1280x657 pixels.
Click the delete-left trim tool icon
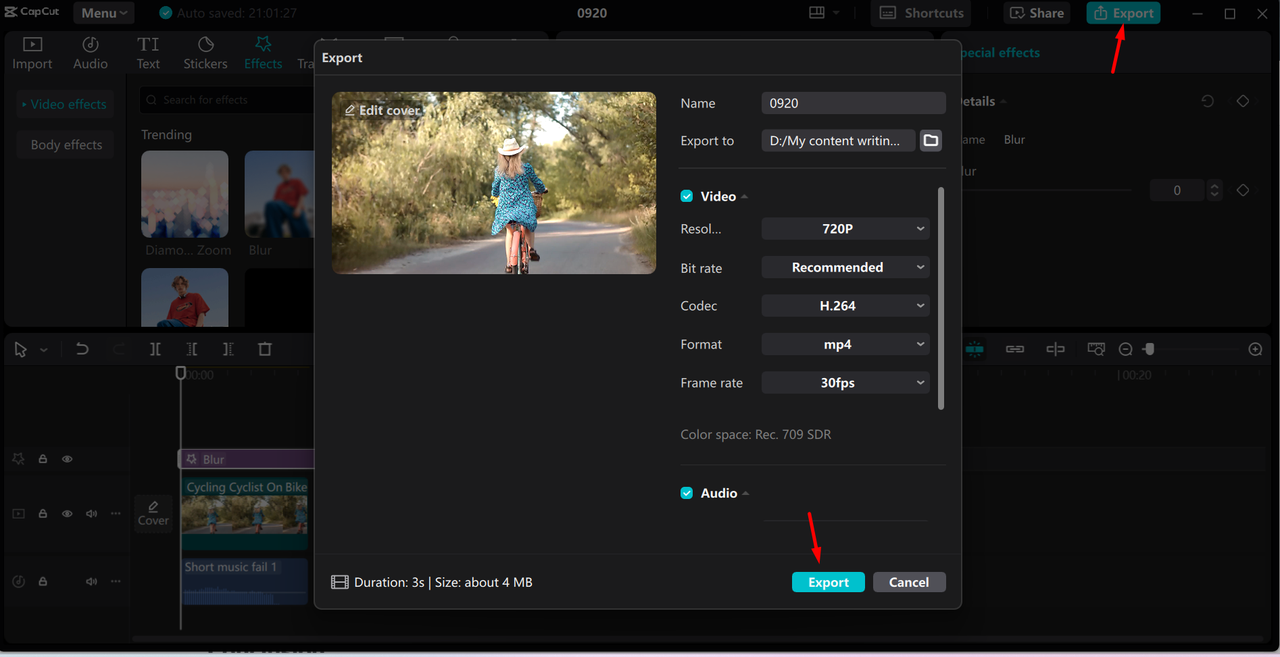click(x=191, y=349)
